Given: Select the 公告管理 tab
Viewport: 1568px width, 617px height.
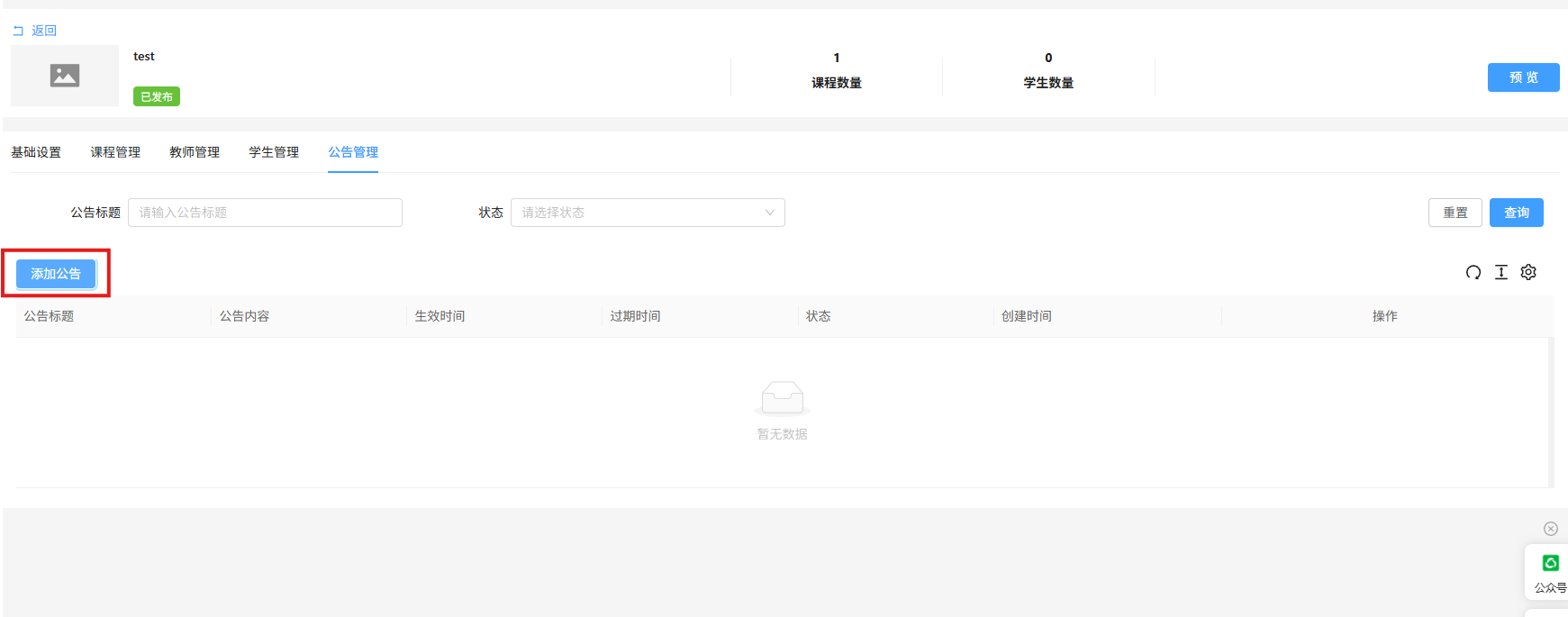Looking at the screenshot, I should click(353, 152).
